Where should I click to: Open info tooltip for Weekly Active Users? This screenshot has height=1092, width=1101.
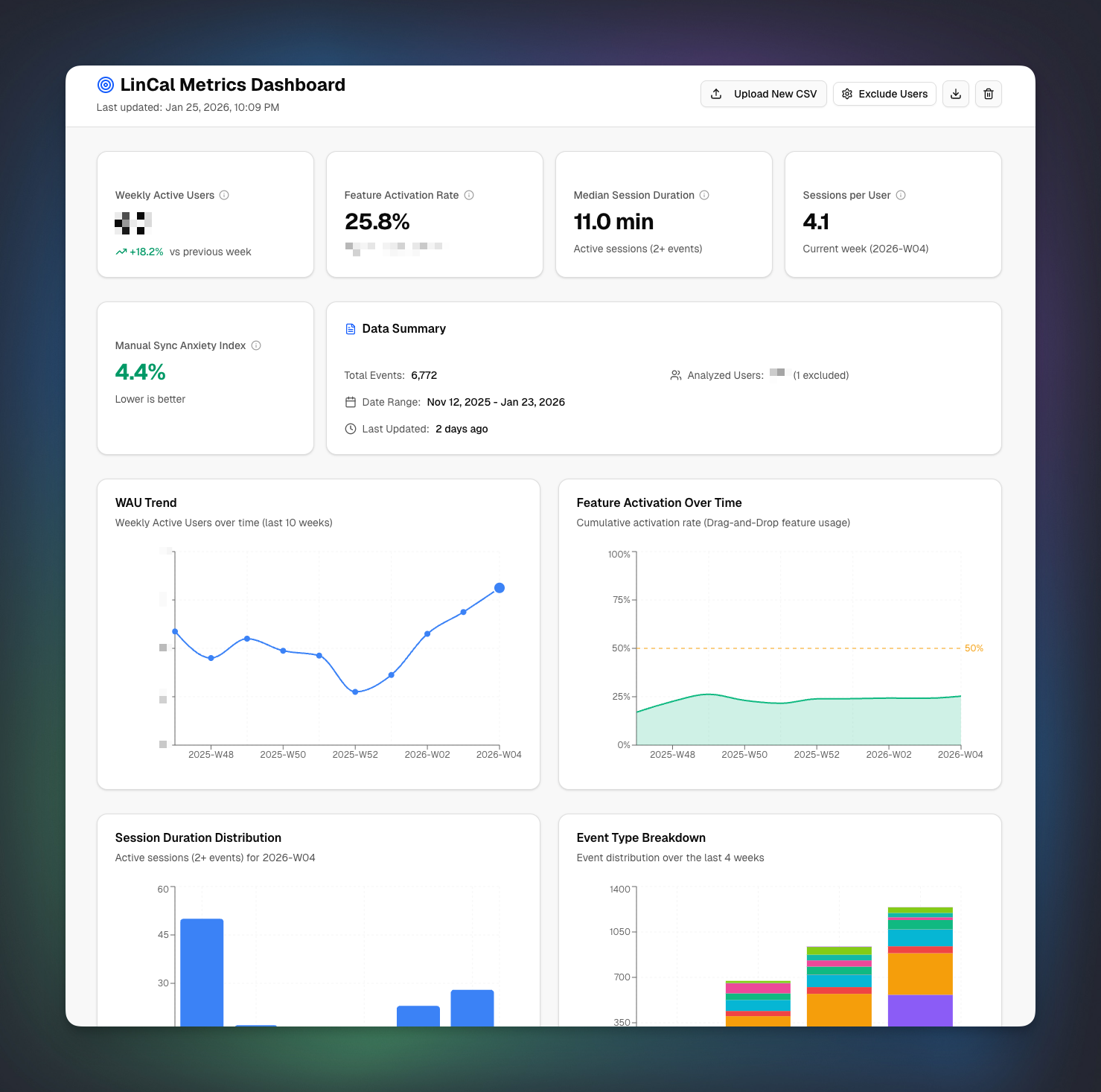pos(224,195)
